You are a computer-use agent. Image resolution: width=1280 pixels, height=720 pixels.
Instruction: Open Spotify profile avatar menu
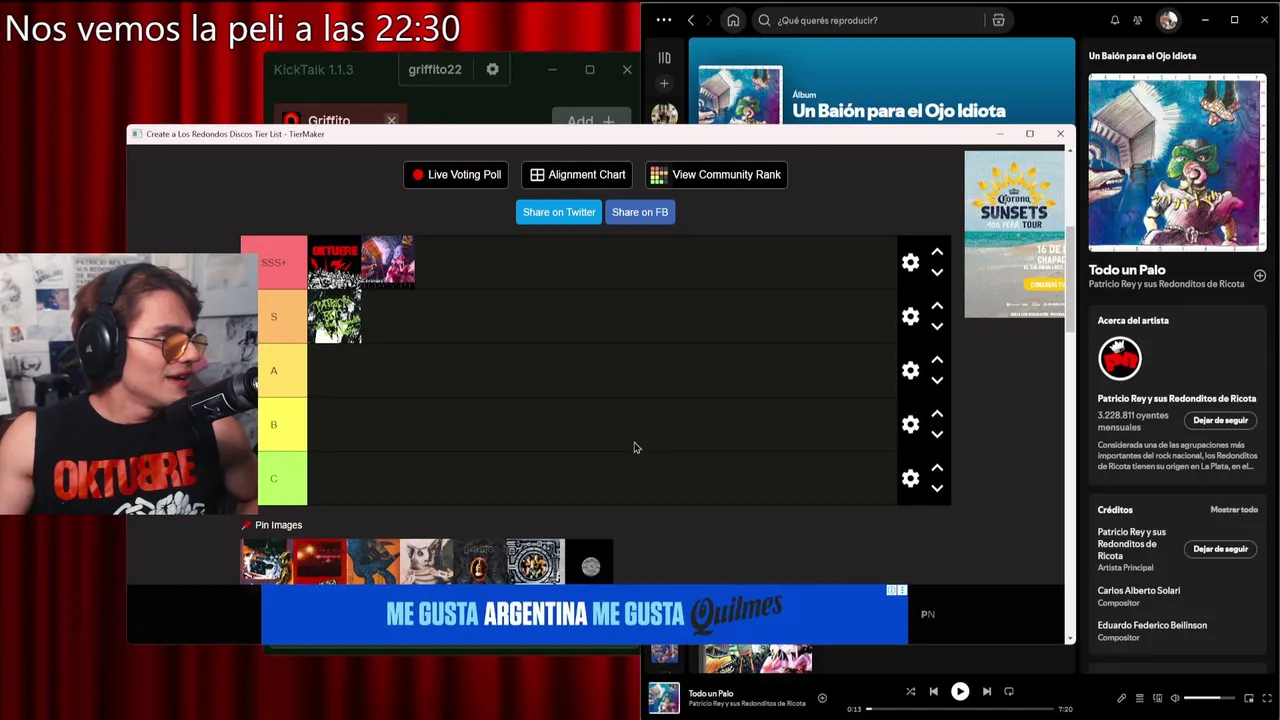1168,20
